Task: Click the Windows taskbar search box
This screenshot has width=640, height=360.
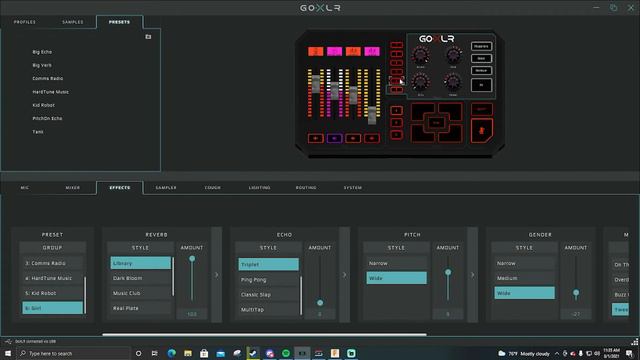Action: [73, 353]
